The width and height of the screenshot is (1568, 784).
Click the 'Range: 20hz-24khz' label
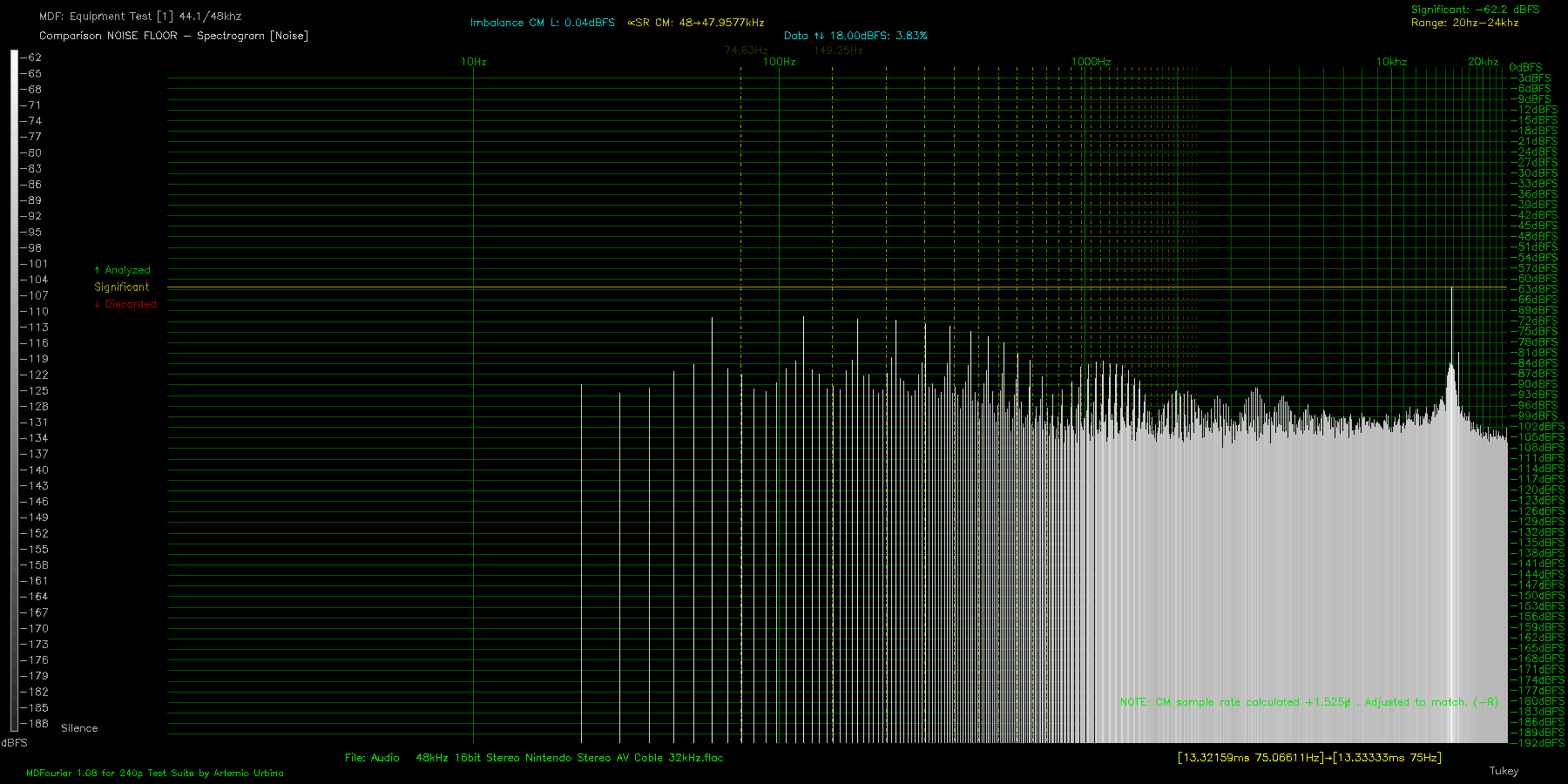click(x=1464, y=23)
